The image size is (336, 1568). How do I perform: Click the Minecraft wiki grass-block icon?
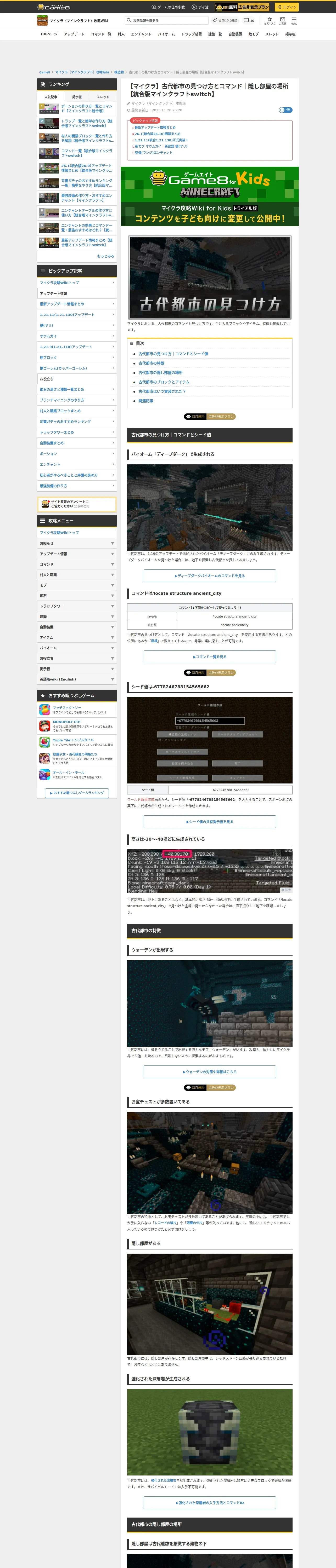pyautogui.click(x=42, y=20)
